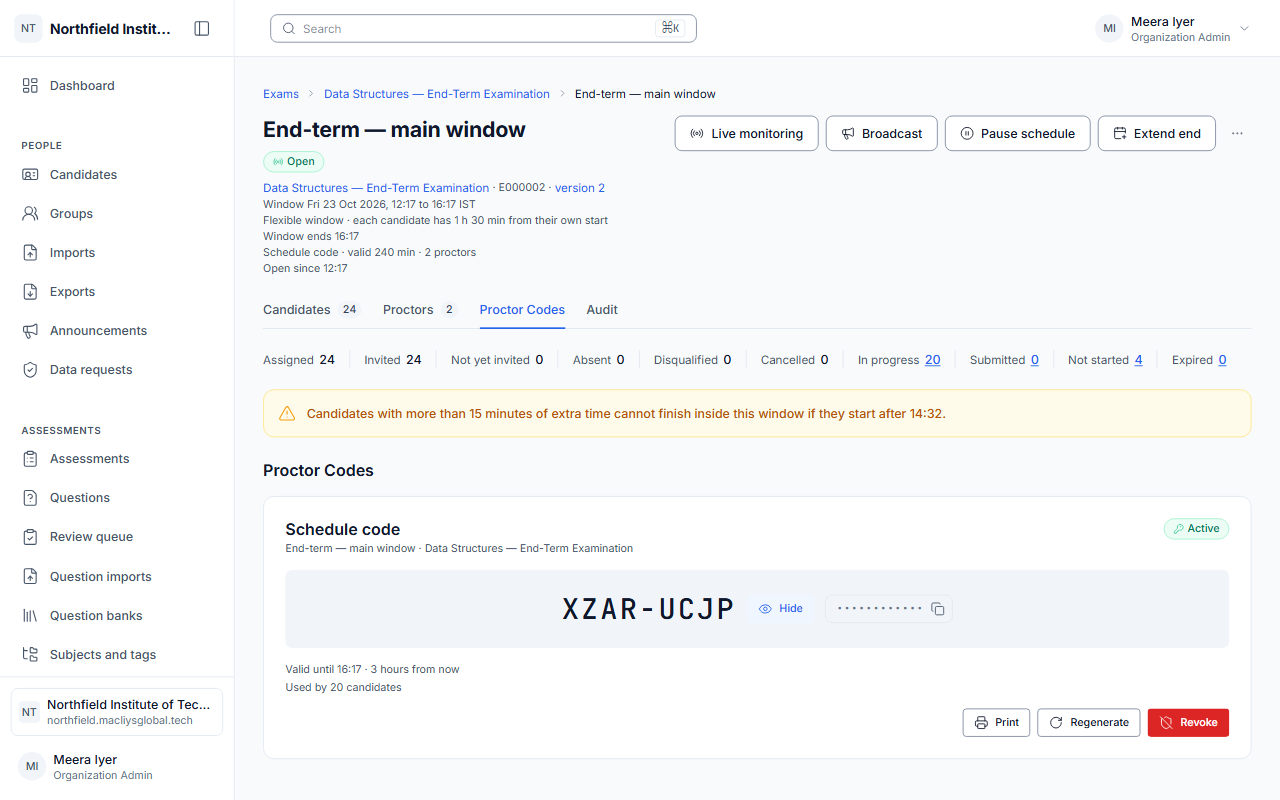This screenshot has width=1280, height=800.
Task: Open the Audit tab
Action: tap(602, 310)
